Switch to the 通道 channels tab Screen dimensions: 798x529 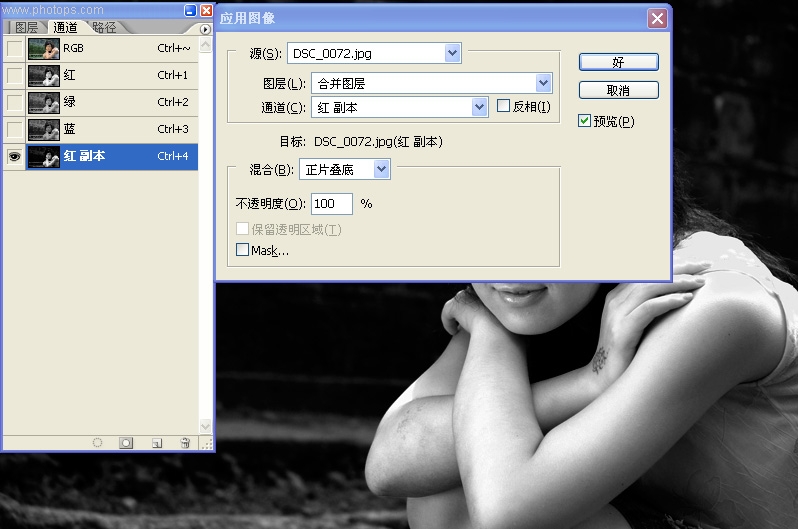pos(65,27)
